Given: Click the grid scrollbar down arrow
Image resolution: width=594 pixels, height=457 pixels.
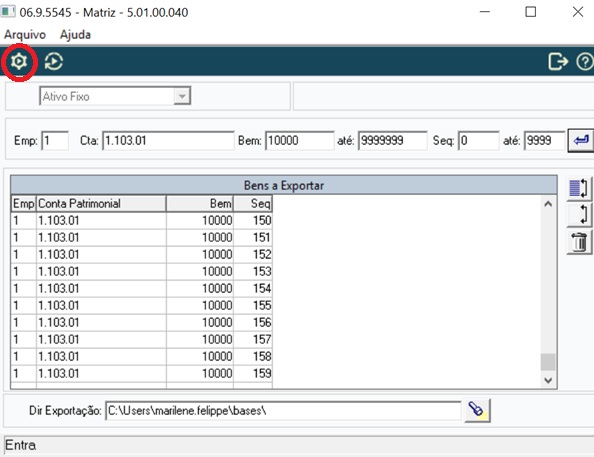Looking at the screenshot, I should pyautogui.click(x=548, y=380).
